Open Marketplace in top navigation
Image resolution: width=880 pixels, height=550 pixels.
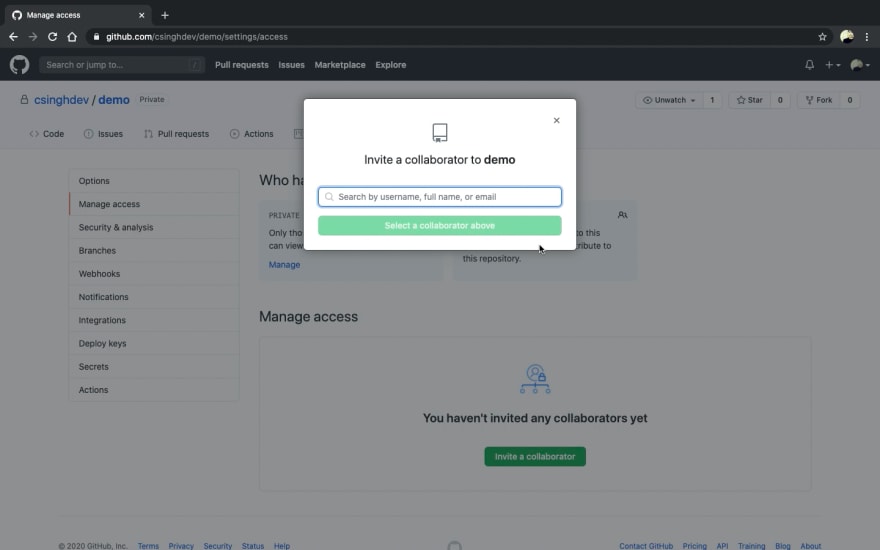tap(340, 65)
